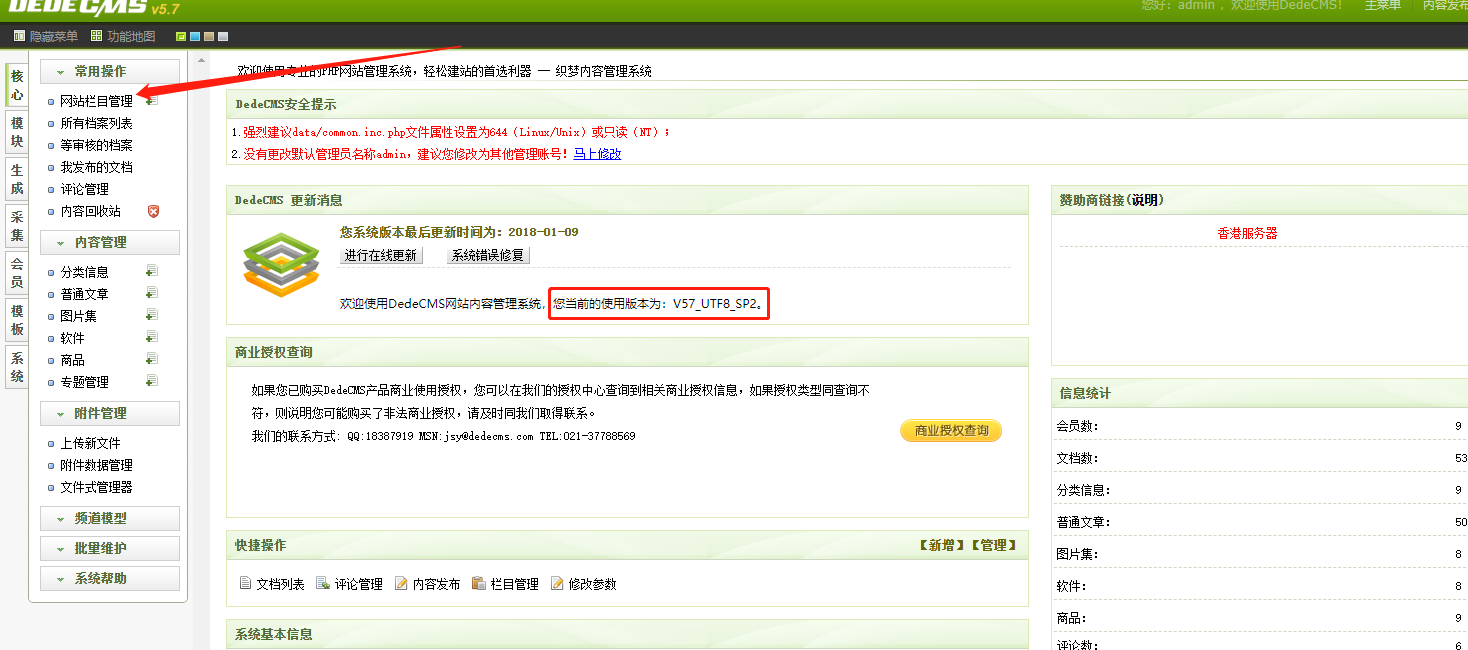The height and width of the screenshot is (650, 1468).
Task: Expand the 批量维护 menu section
Action: [110, 549]
